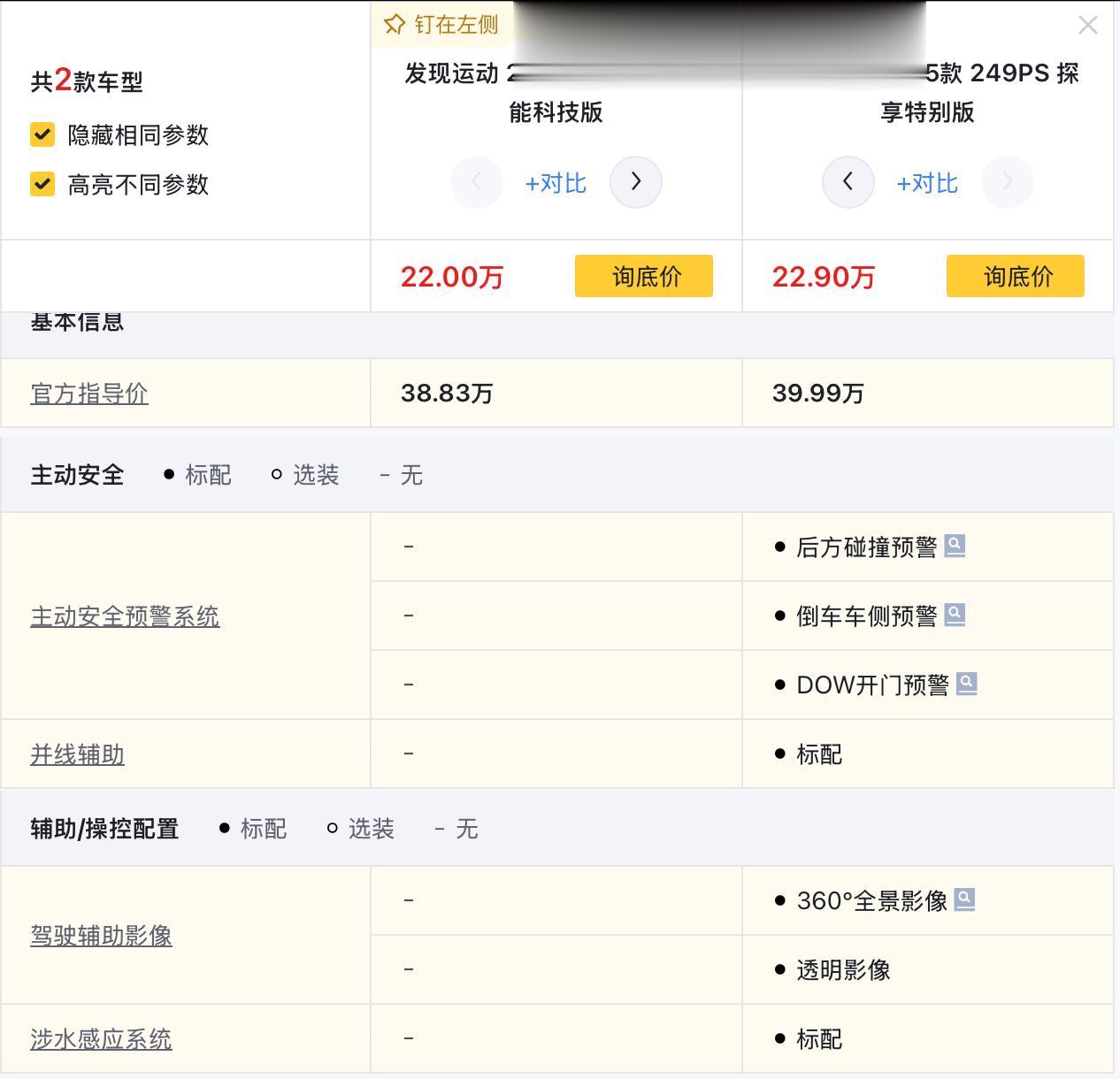This screenshot has height=1079, width=1120.
Task: Open the 驾驶辅助影像 parameter link
Action: (x=101, y=936)
